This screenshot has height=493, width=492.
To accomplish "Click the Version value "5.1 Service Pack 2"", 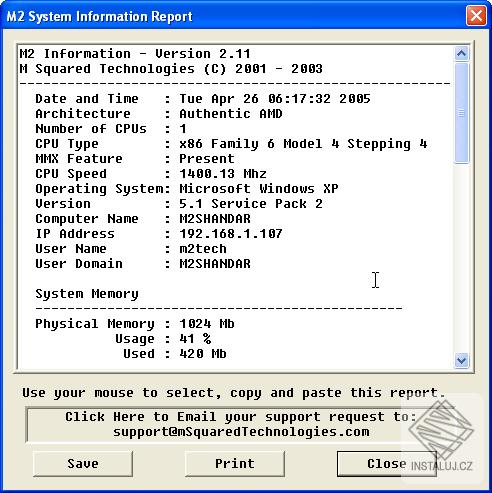I will pyautogui.click(x=251, y=204).
